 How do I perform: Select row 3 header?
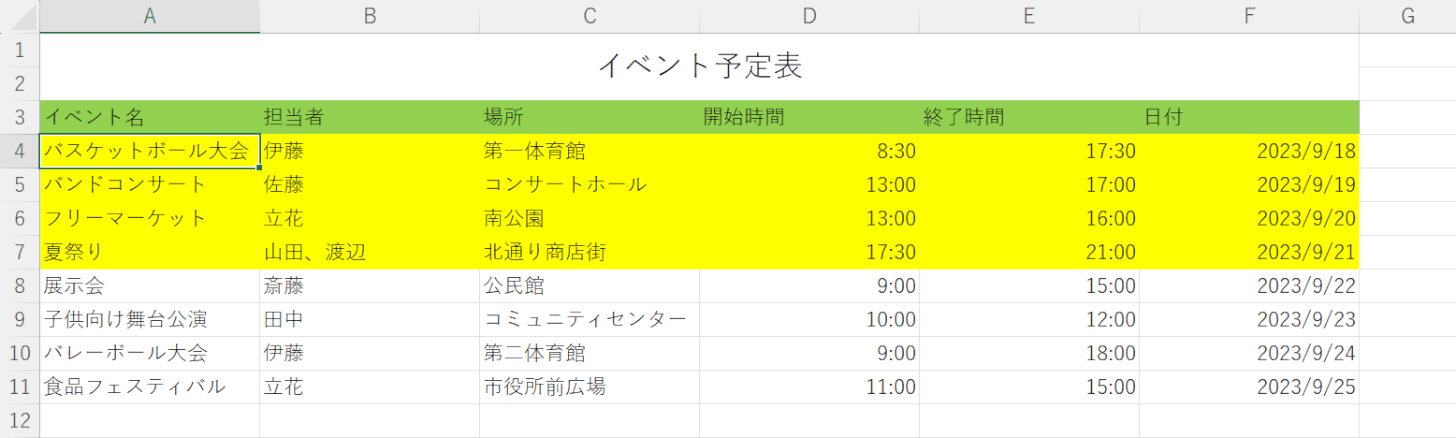click(x=20, y=117)
